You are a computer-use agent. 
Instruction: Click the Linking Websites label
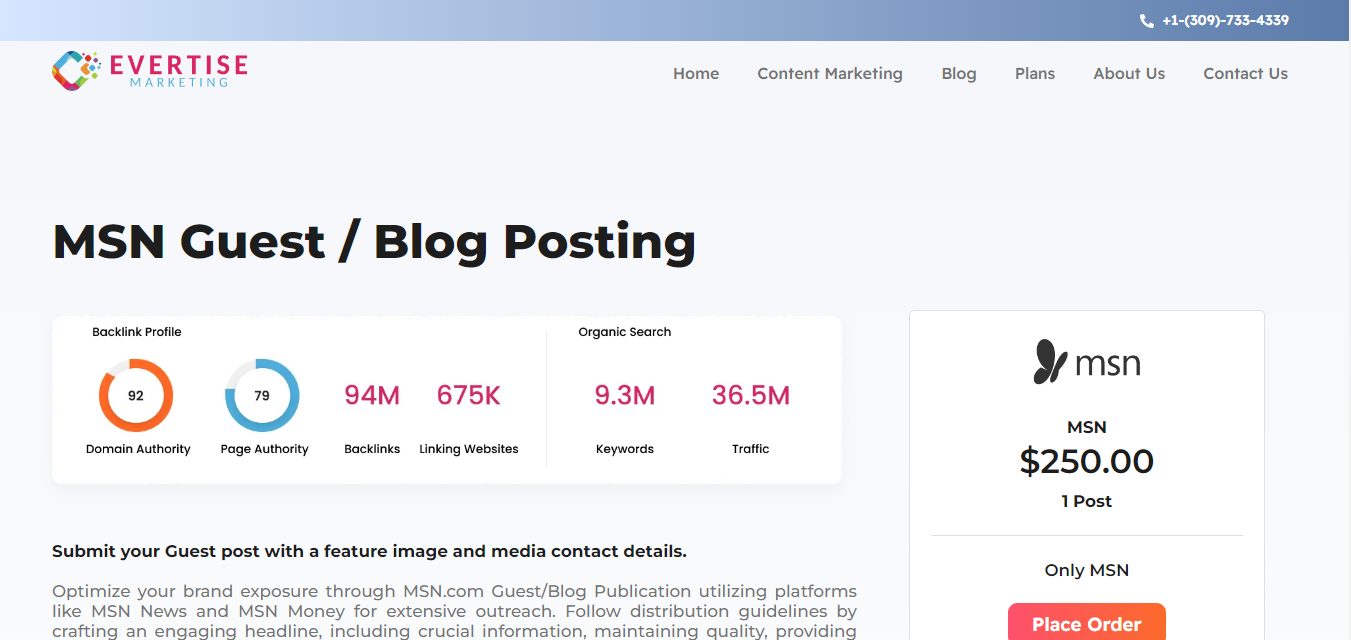pyautogui.click(x=469, y=449)
